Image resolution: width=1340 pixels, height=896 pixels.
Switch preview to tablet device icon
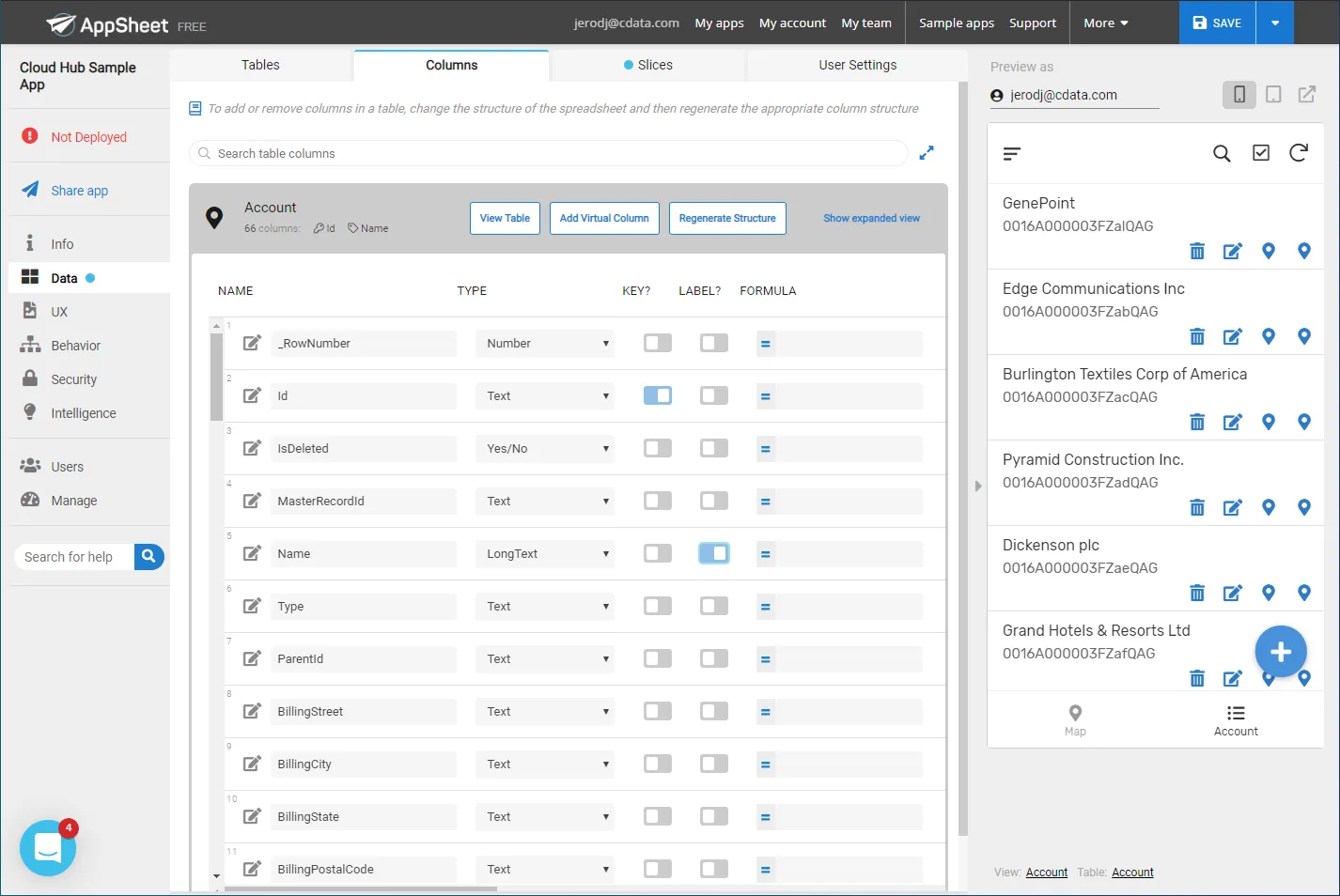tap(1273, 95)
